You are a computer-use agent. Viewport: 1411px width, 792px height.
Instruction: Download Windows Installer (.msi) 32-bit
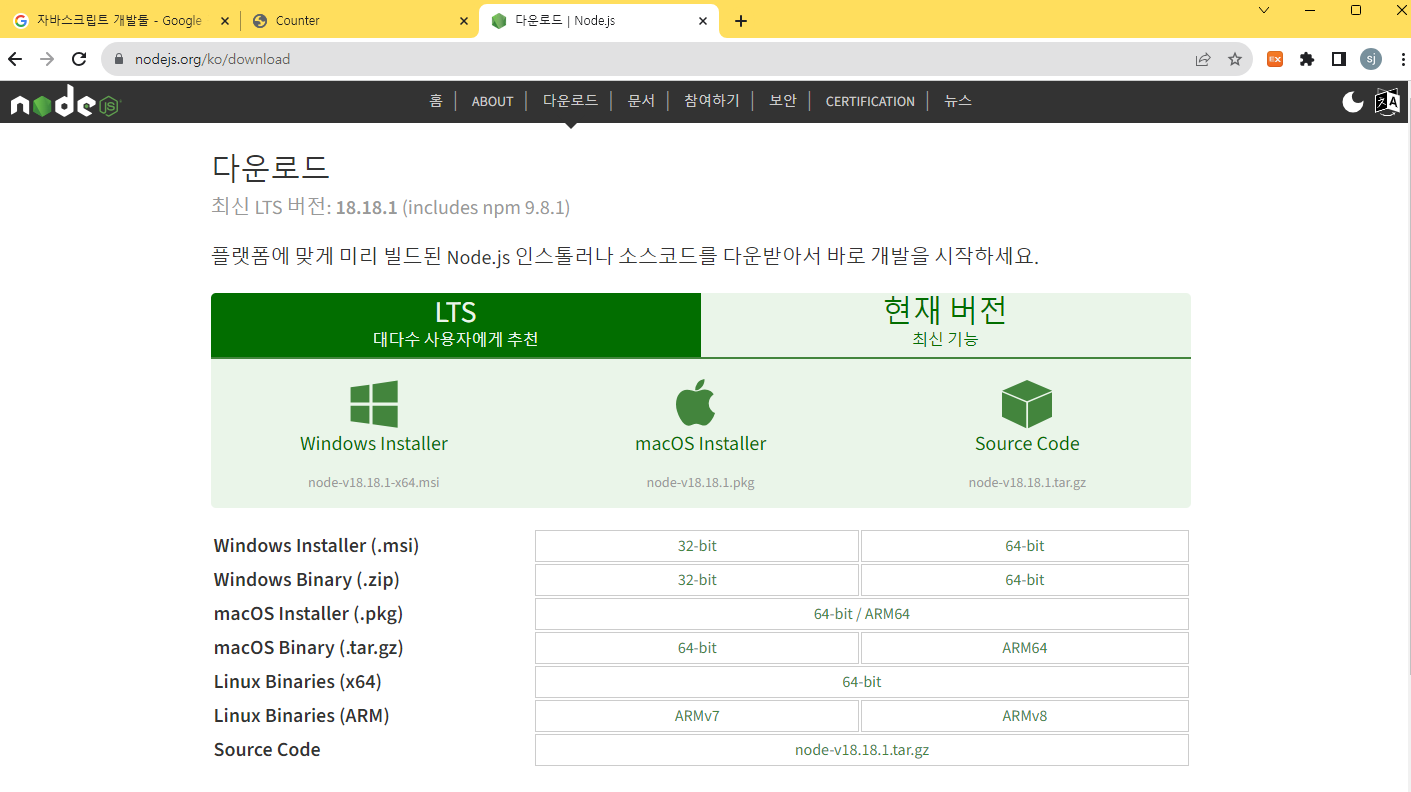point(697,546)
